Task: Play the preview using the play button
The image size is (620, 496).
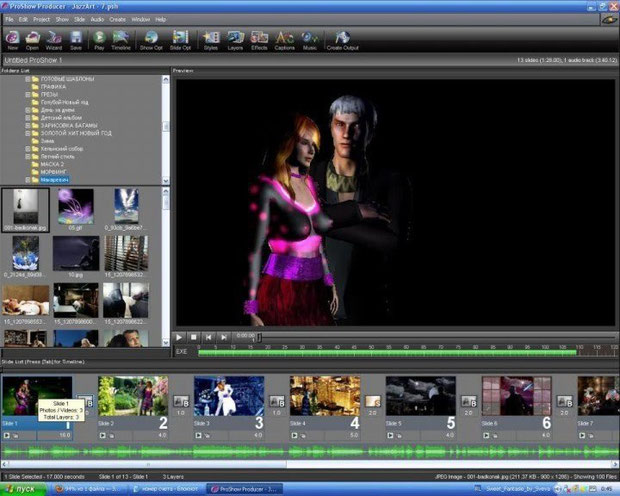Action: coord(179,337)
